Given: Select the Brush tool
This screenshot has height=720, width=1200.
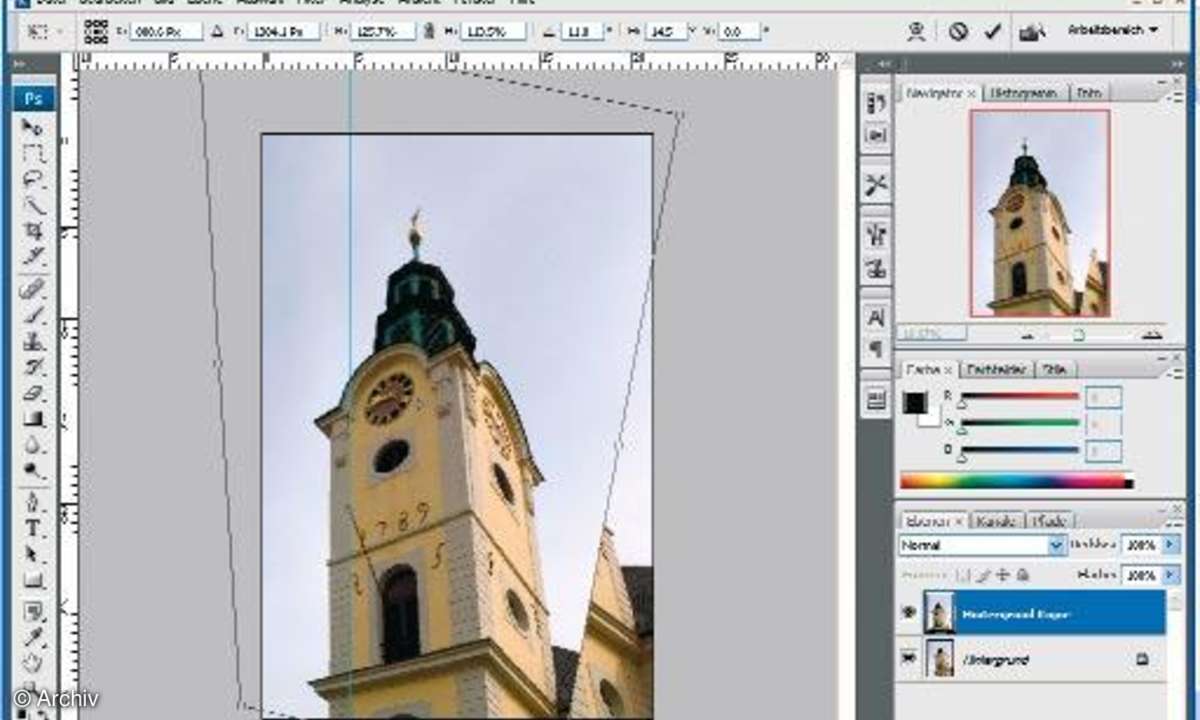Looking at the screenshot, I should coord(33,315).
